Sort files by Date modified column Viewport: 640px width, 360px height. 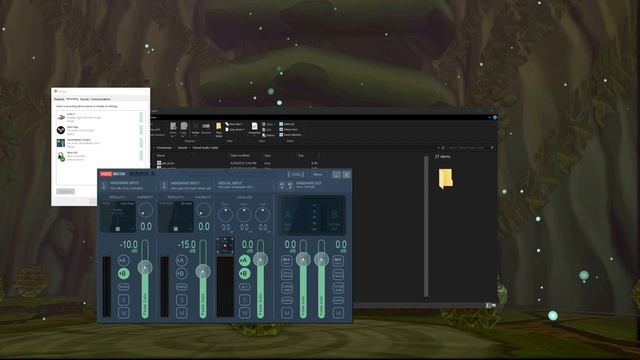click(x=240, y=156)
